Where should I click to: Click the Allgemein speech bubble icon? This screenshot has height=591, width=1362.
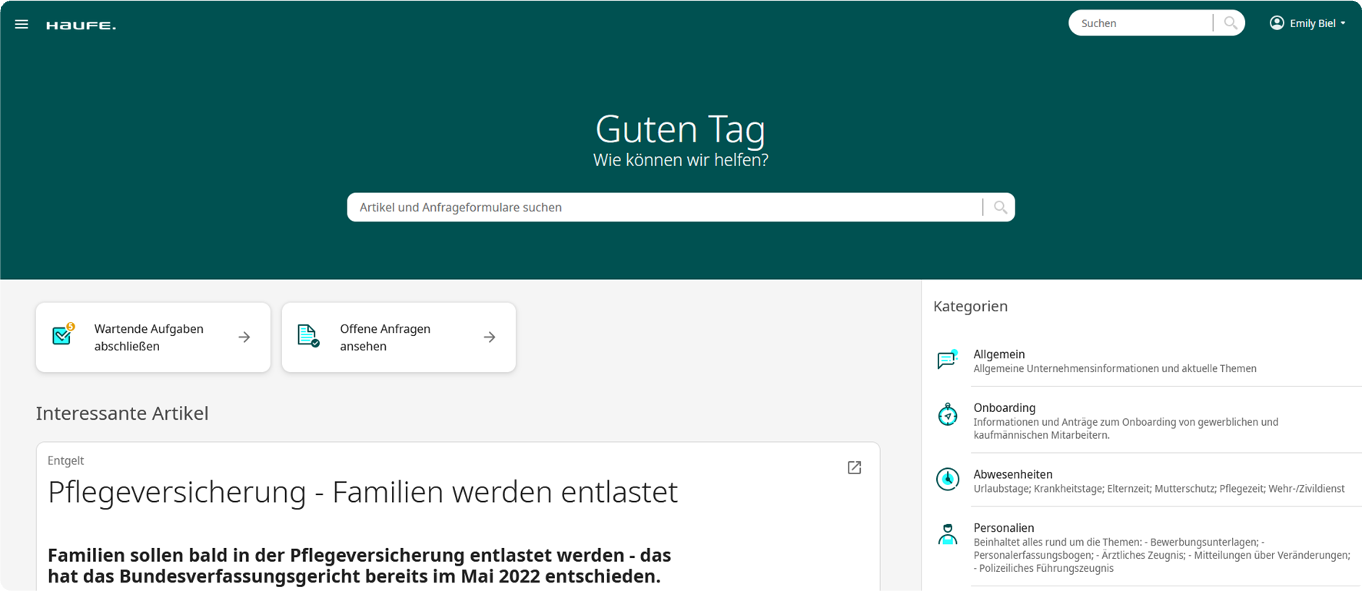pos(947,360)
